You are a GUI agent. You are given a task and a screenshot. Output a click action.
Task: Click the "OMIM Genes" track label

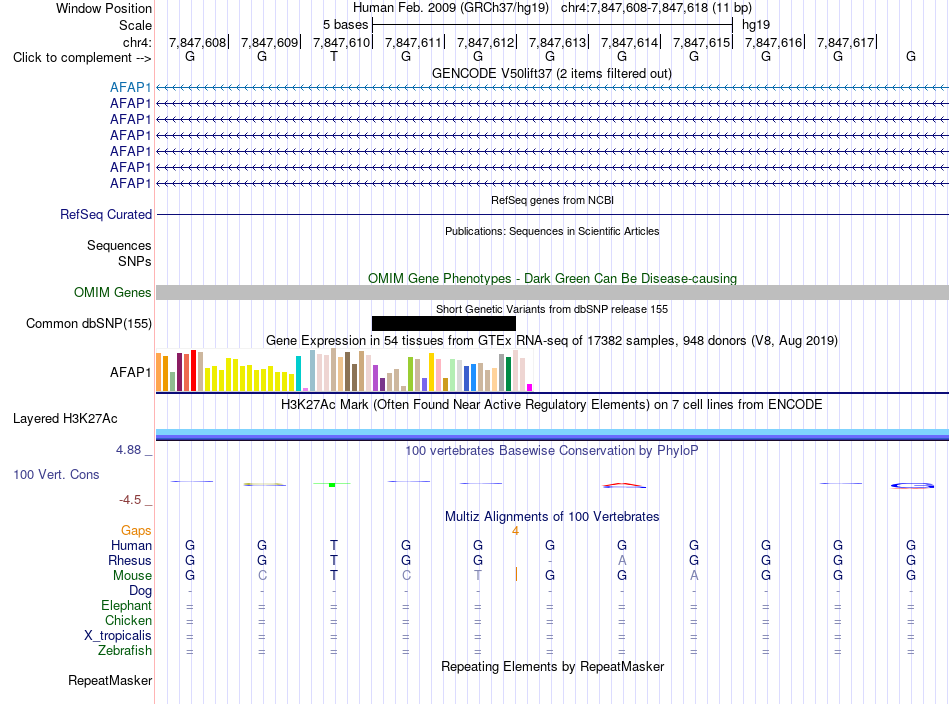pos(113,293)
